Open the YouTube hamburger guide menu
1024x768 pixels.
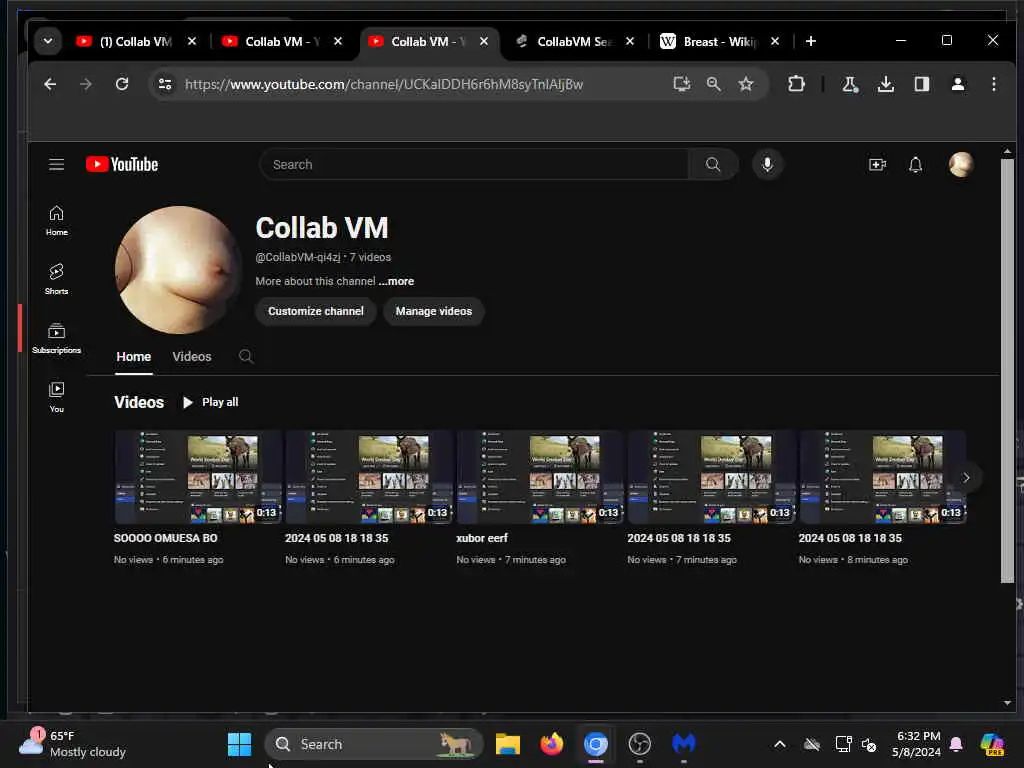coord(57,165)
